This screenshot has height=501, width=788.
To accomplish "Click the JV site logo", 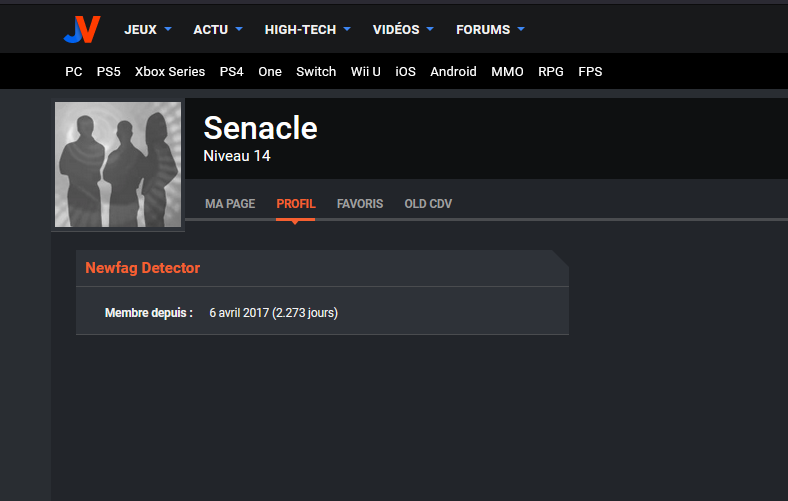I will 81,30.
